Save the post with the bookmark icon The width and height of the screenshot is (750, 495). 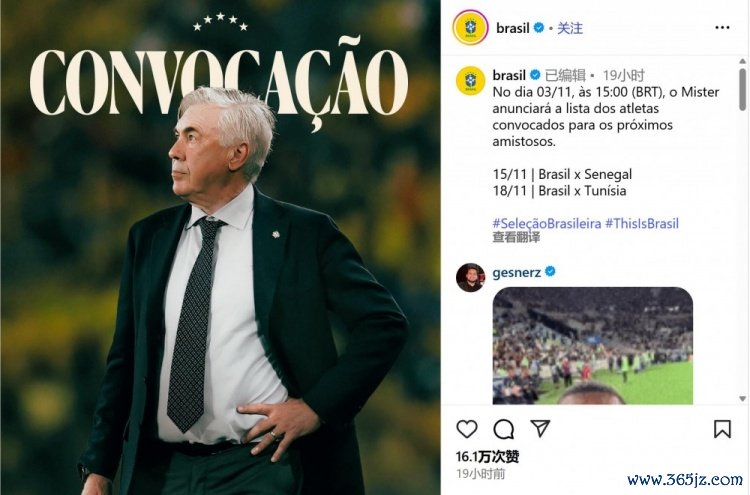[722, 429]
